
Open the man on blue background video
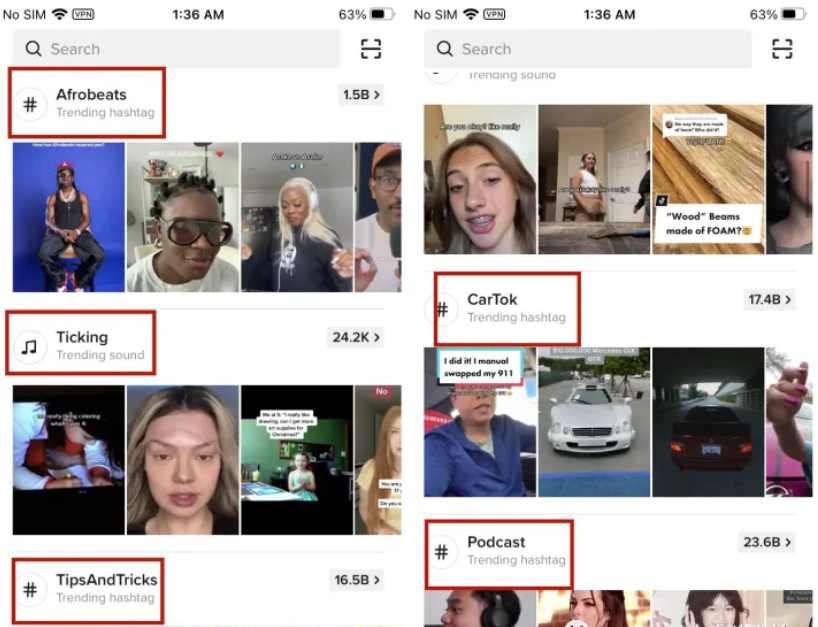(68, 217)
